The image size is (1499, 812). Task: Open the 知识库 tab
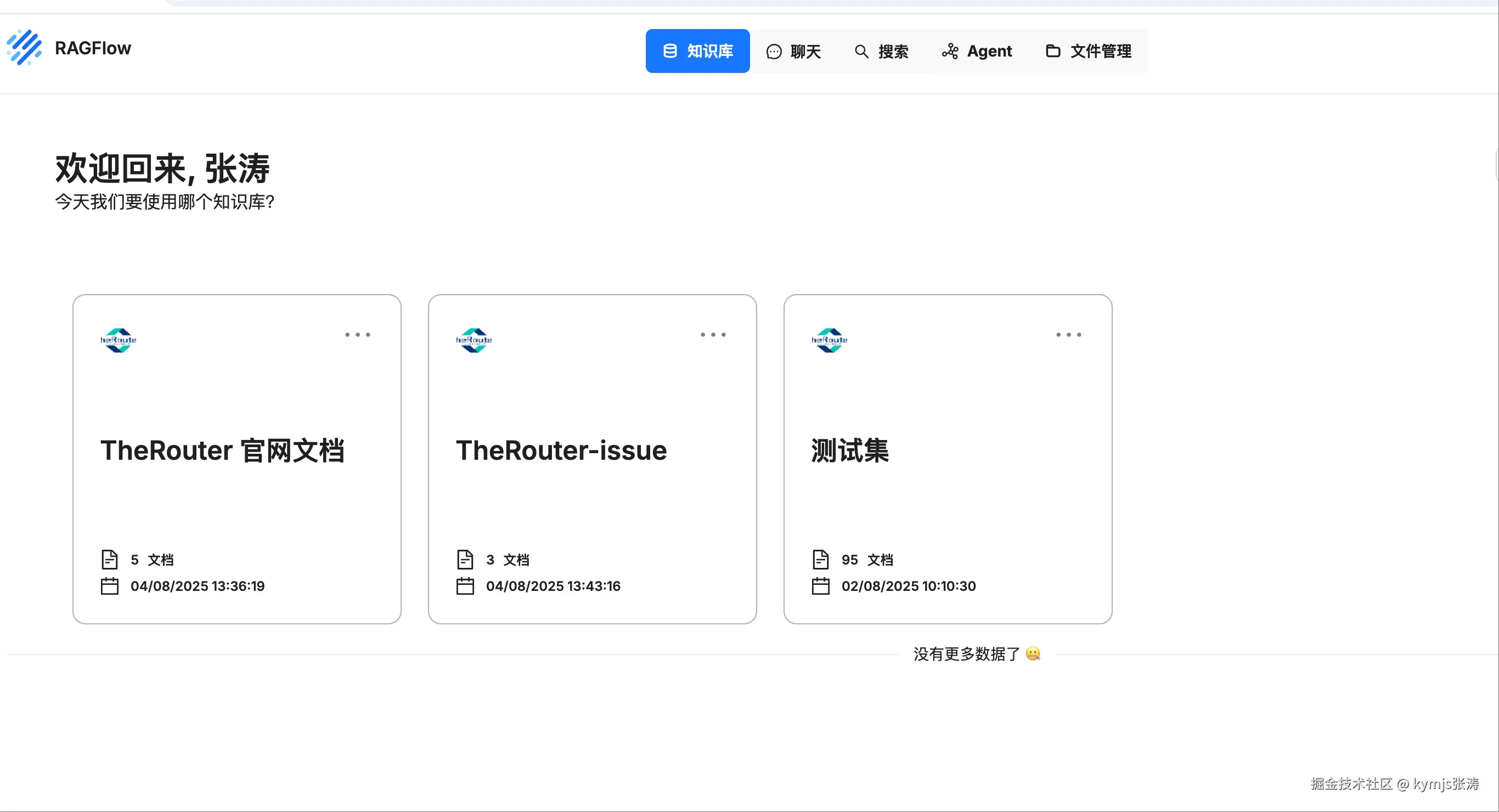tap(697, 51)
